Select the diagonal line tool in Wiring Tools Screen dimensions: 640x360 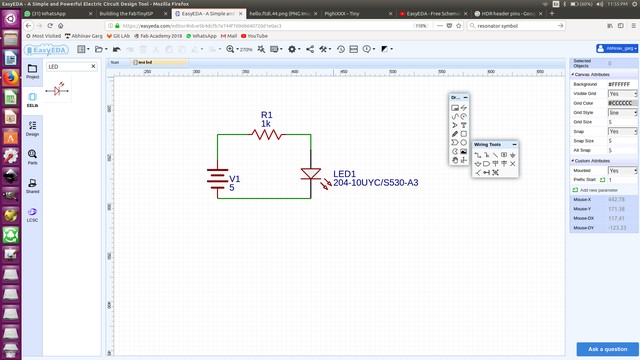coord(495,155)
